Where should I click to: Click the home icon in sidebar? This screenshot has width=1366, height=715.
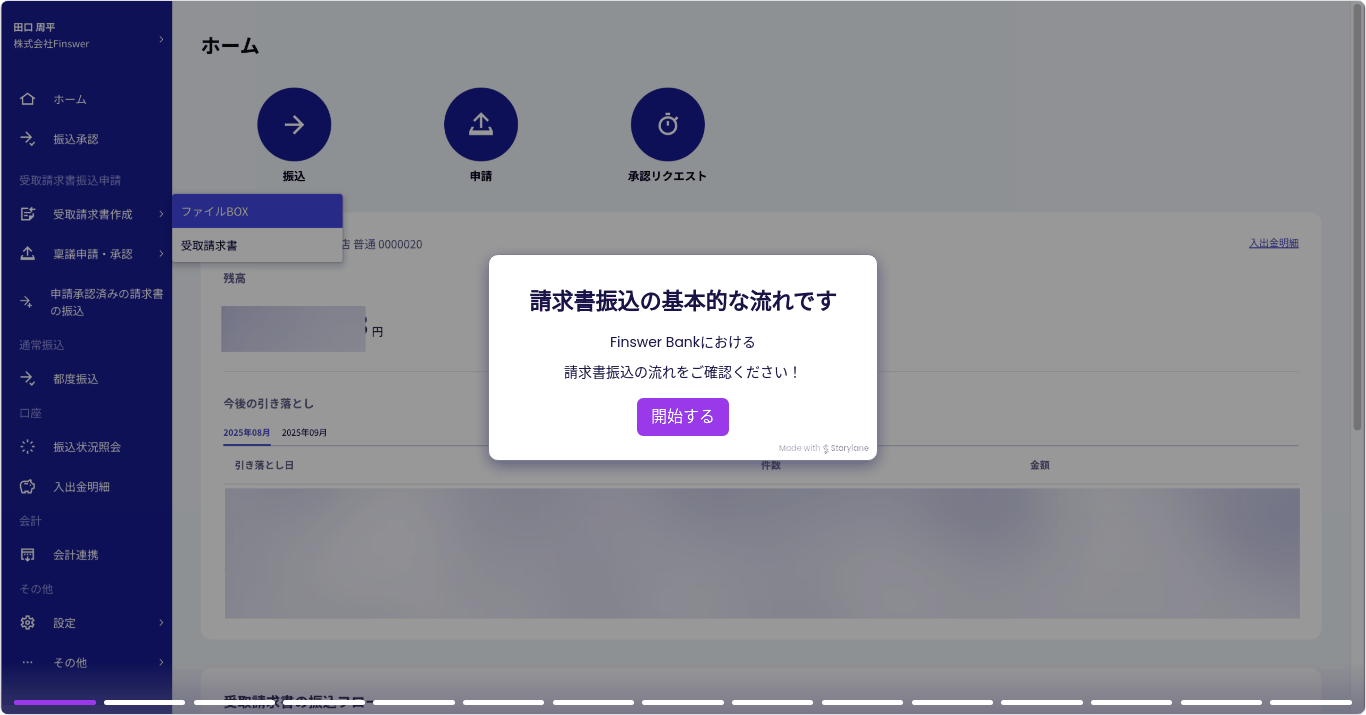(28, 99)
